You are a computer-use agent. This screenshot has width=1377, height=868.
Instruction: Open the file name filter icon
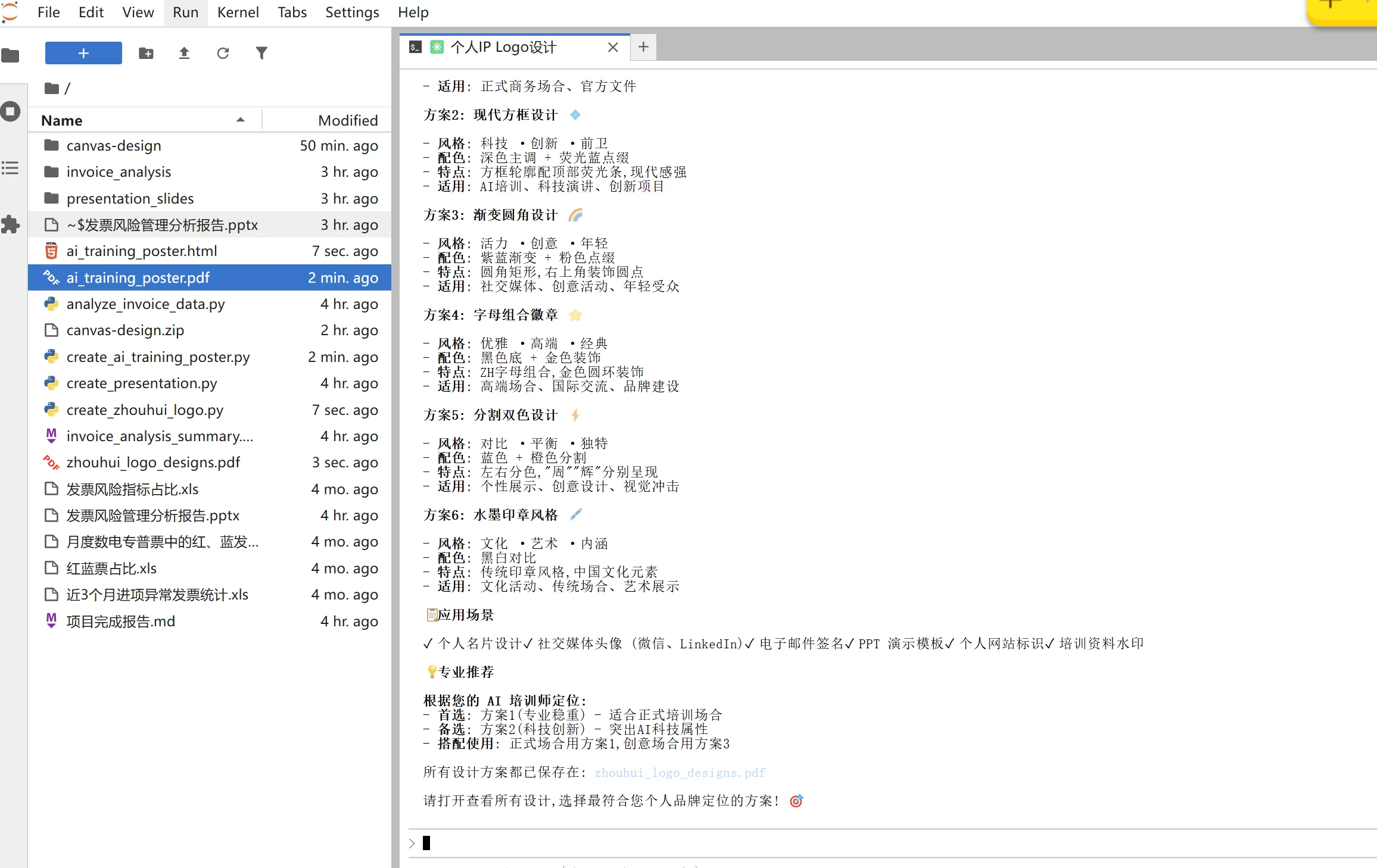(x=262, y=53)
